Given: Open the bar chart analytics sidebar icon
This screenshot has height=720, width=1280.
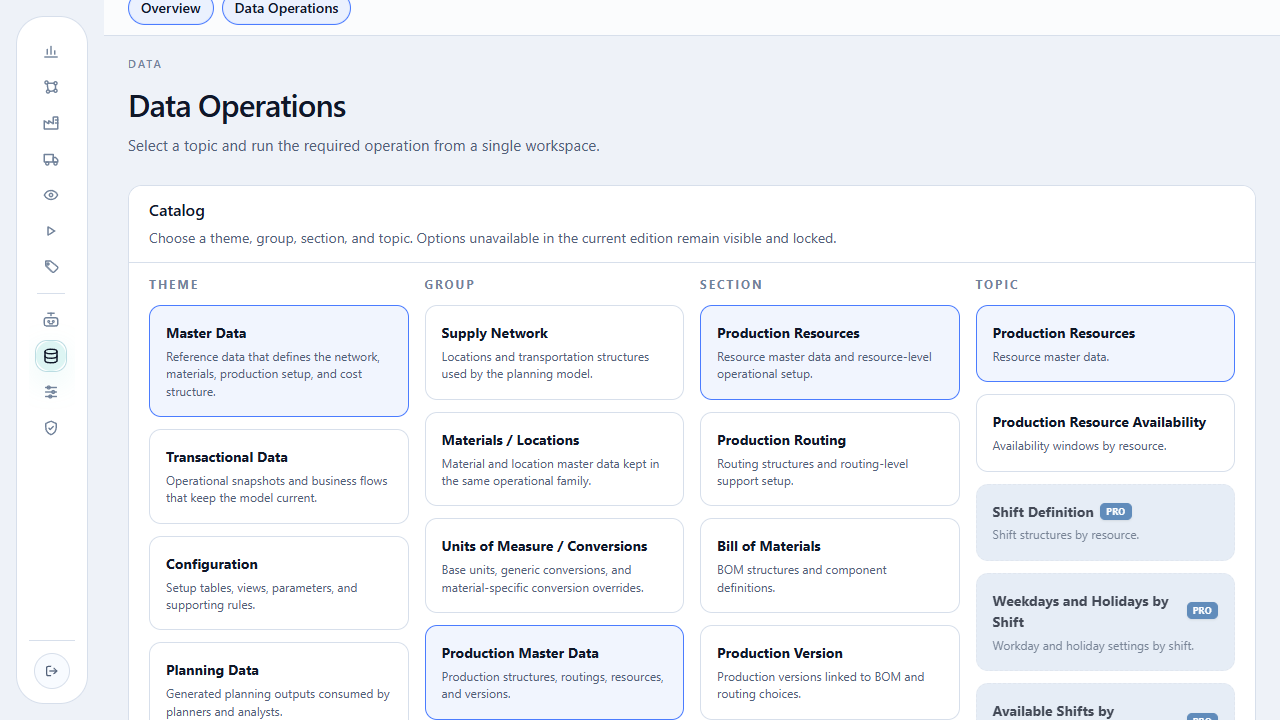Looking at the screenshot, I should (51, 52).
